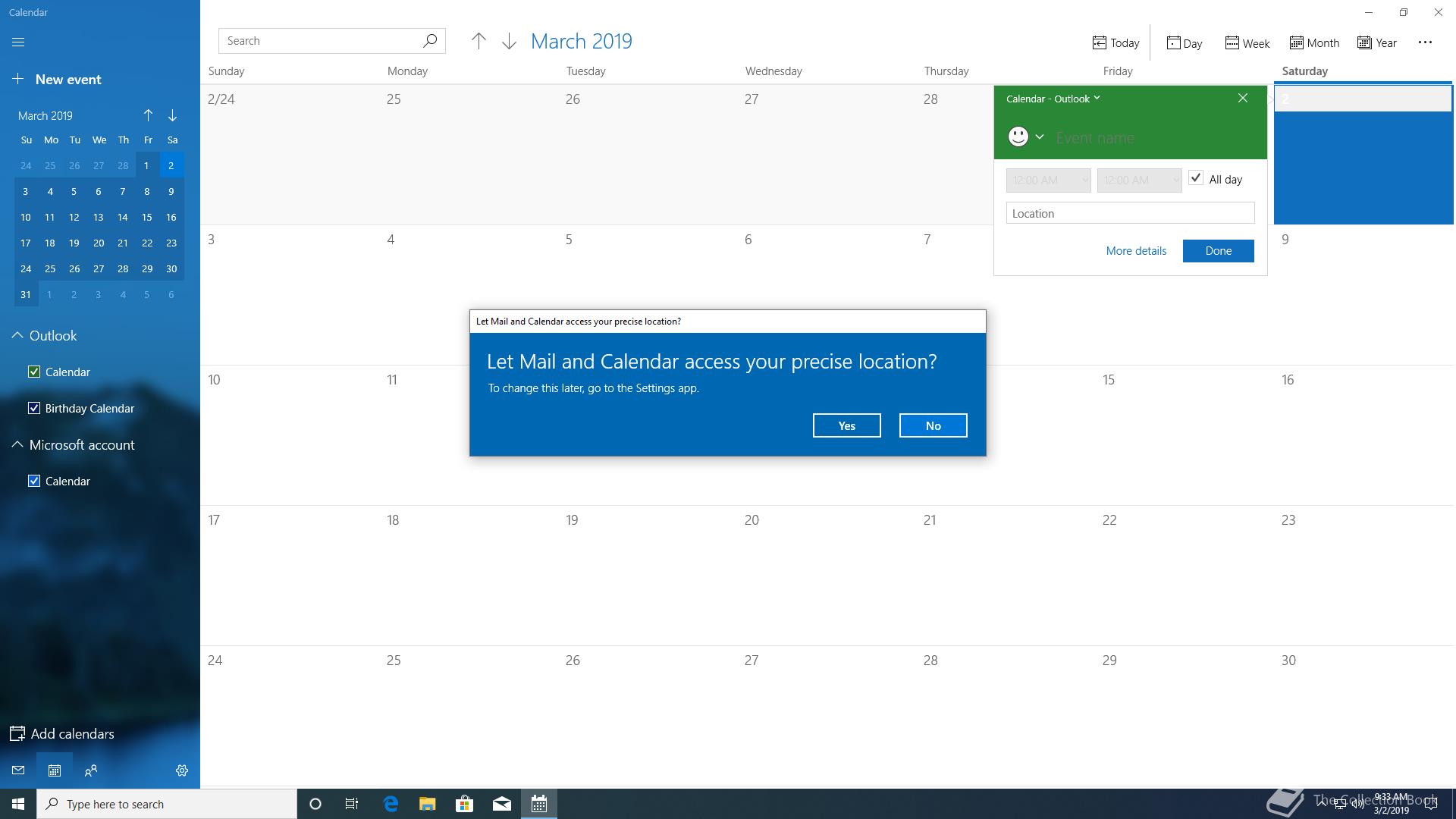Collapse the Microsoft account group
Viewport: 1456px width, 819px height.
[x=17, y=444]
